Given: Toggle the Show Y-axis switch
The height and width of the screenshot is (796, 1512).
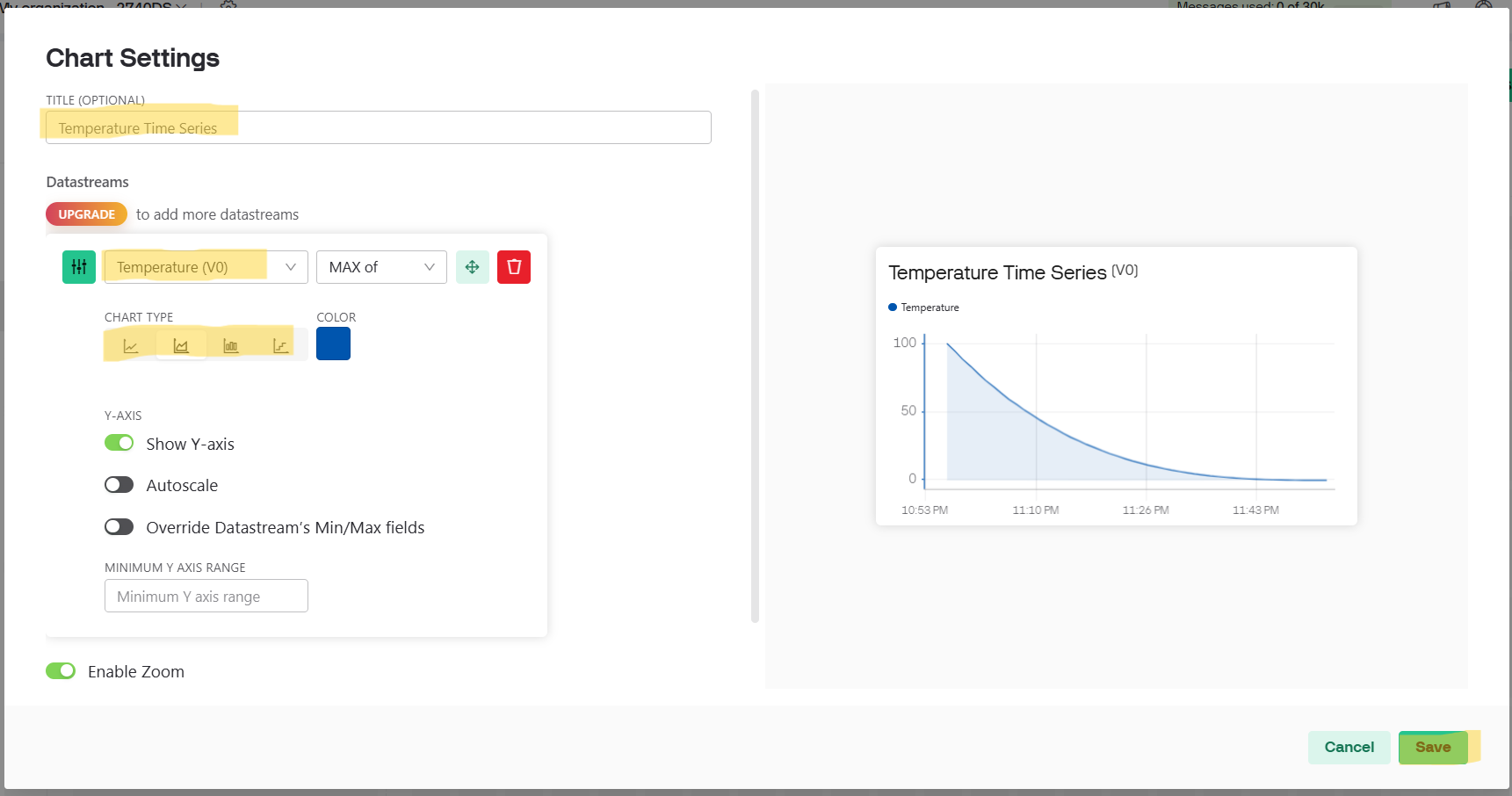Looking at the screenshot, I should click(119, 443).
